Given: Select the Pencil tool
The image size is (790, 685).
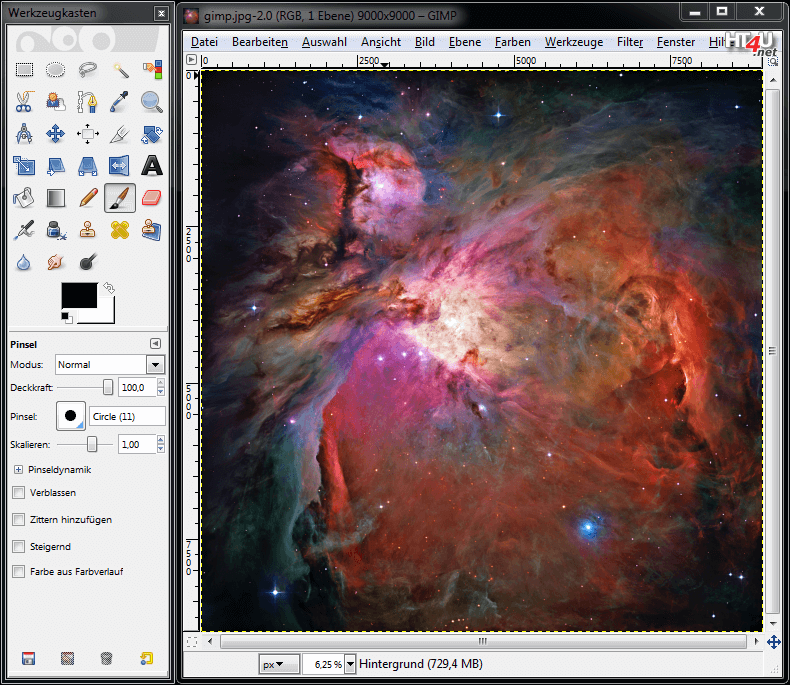Looking at the screenshot, I should pyautogui.click(x=88, y=198).
